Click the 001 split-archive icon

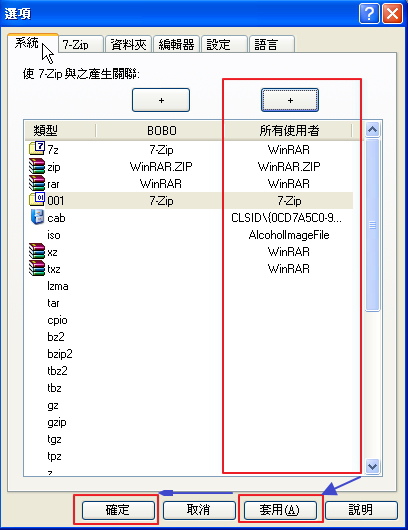pyautogui.click(x=37, y=199)
